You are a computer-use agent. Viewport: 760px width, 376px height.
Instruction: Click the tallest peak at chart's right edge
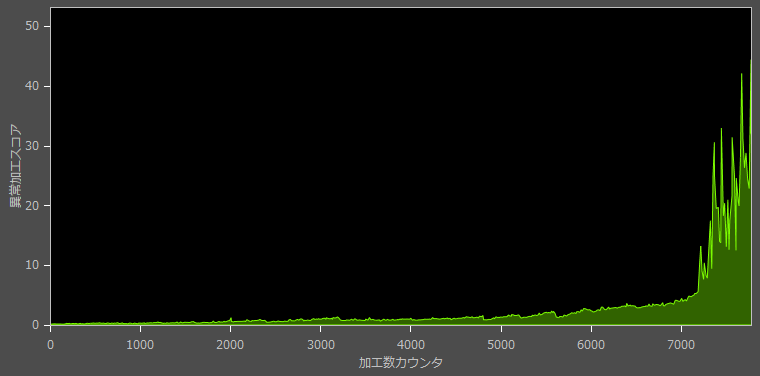point(750,61)
